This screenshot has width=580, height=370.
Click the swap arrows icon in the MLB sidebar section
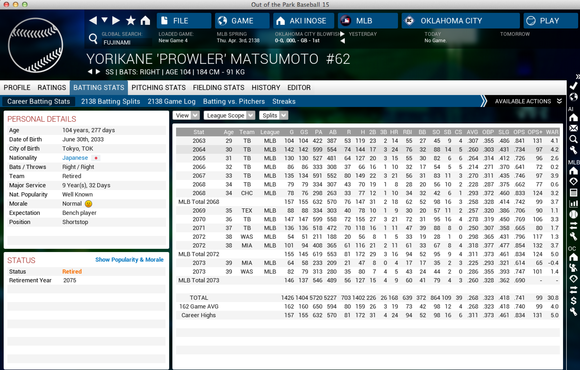point(573,225)
